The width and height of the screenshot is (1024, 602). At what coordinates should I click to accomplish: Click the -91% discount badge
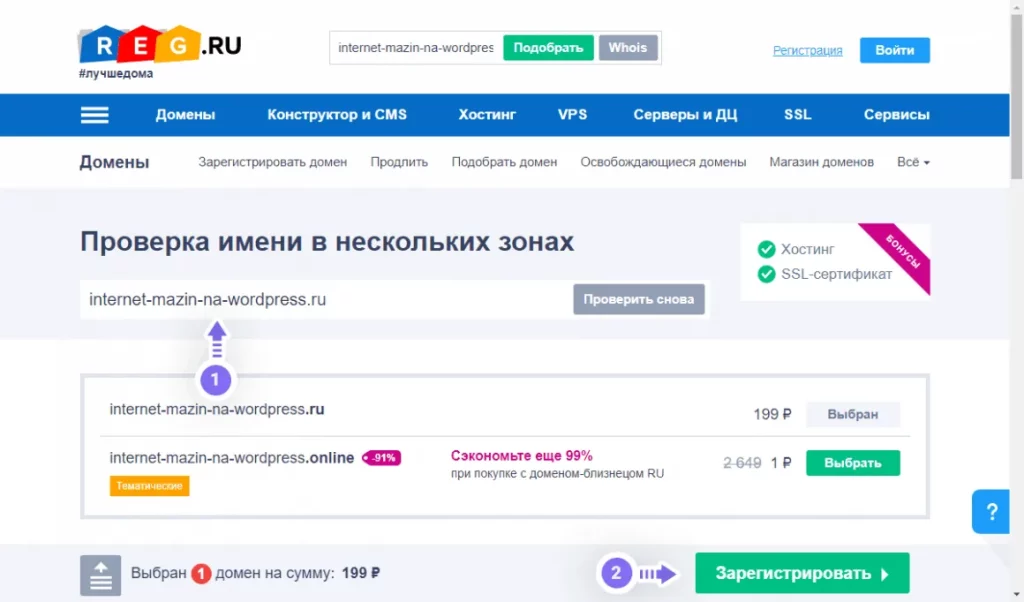click(382, 458)
